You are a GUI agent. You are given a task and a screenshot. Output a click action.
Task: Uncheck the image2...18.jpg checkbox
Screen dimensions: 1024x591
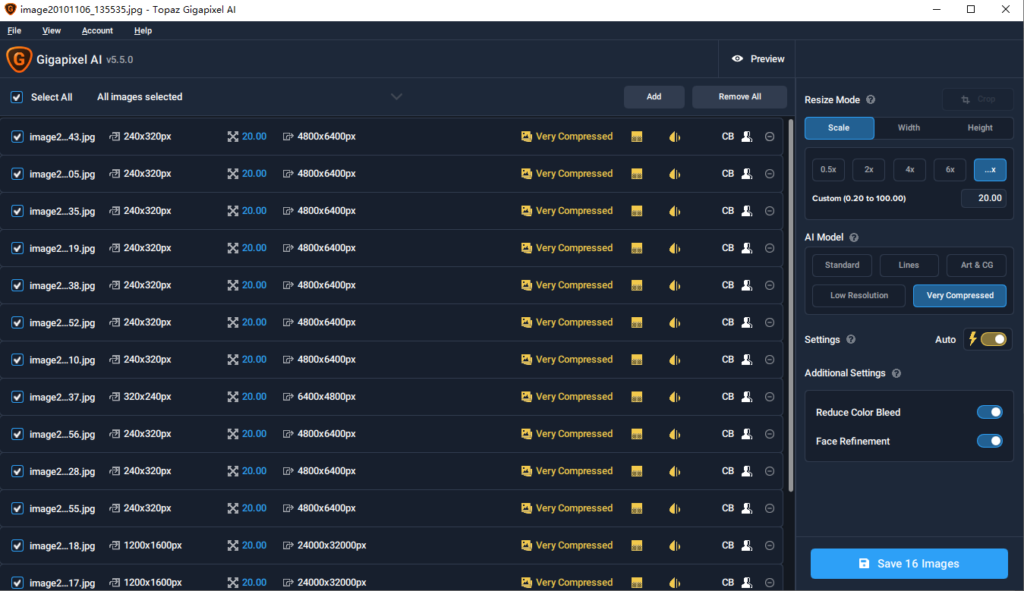coord(17,546)
